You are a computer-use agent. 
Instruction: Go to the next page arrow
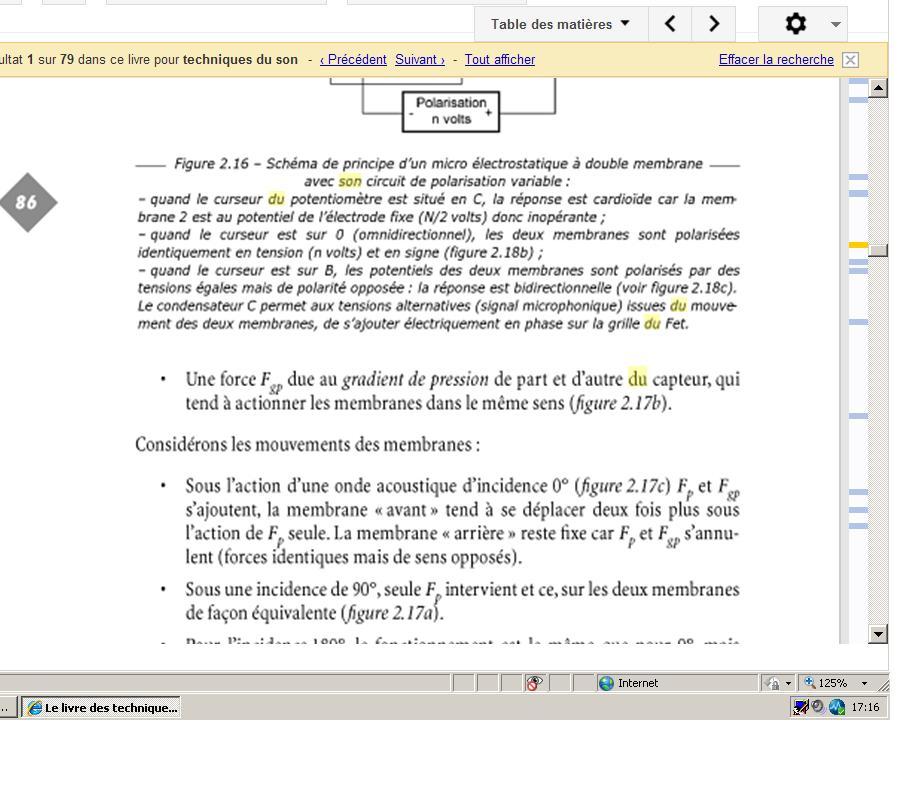(x=713, y=24)
